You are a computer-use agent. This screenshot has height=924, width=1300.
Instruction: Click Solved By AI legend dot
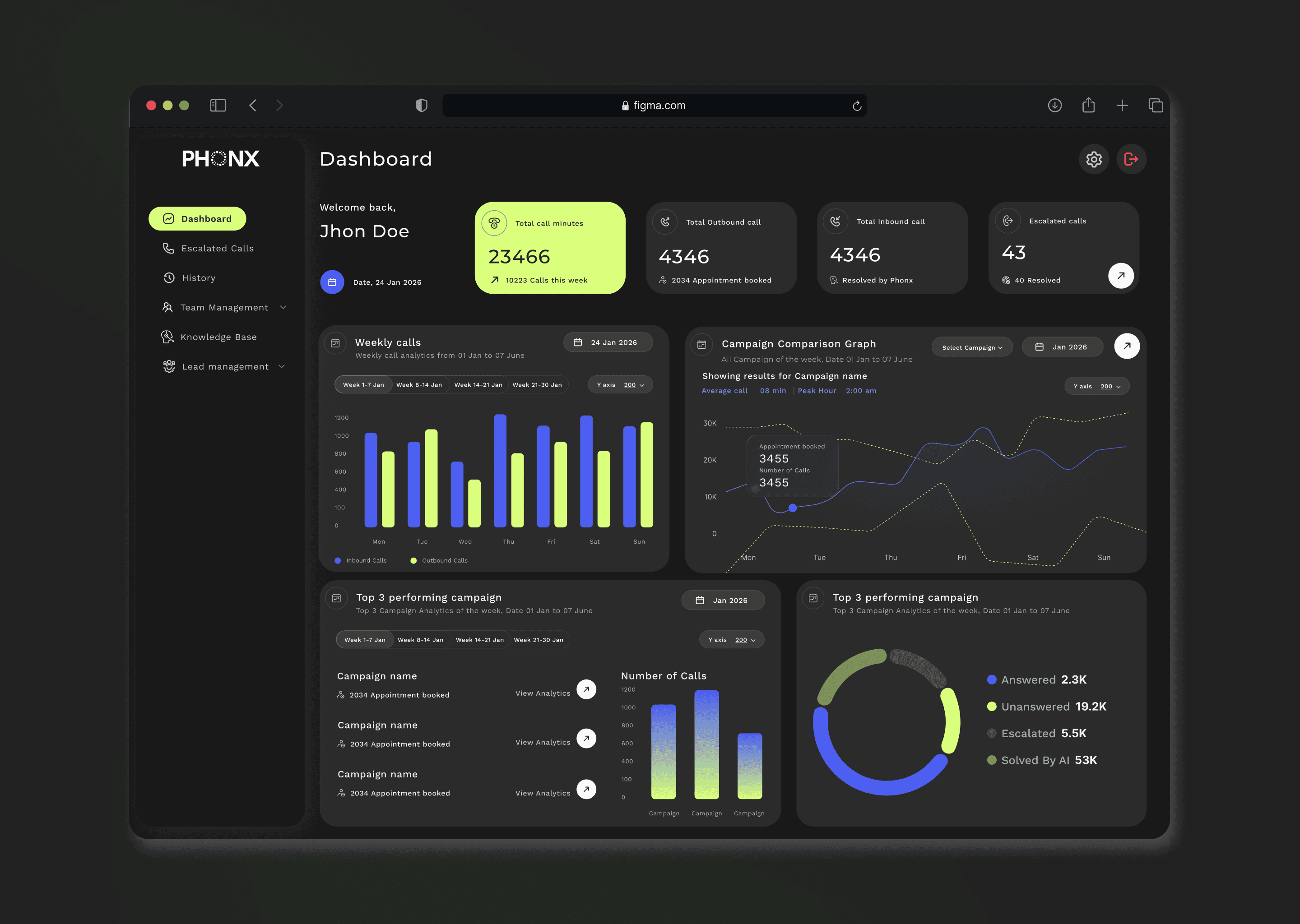pos(992,760)
